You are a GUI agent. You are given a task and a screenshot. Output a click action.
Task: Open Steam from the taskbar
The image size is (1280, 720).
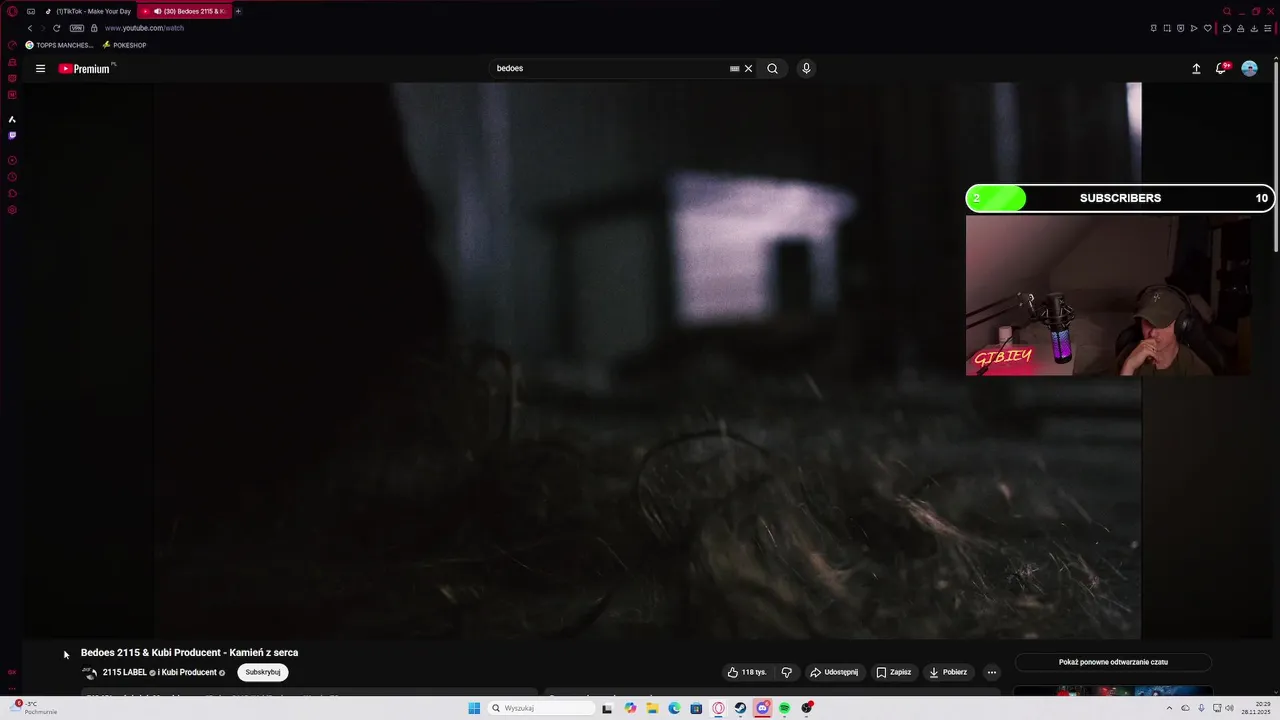pos(740,708)
